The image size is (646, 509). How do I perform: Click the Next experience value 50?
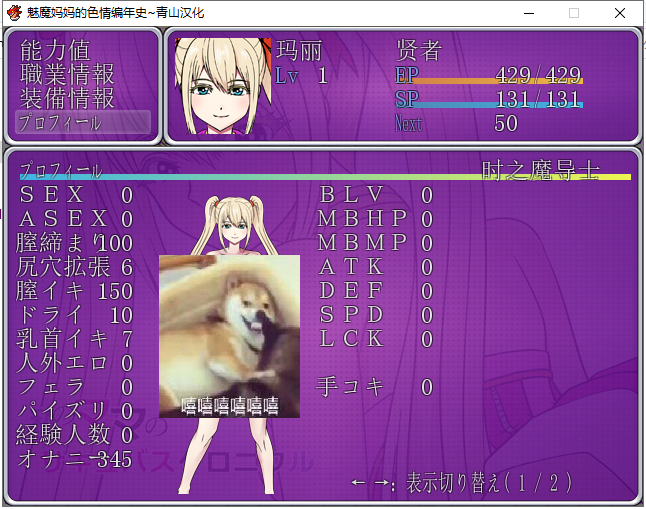tap(506, 123)
